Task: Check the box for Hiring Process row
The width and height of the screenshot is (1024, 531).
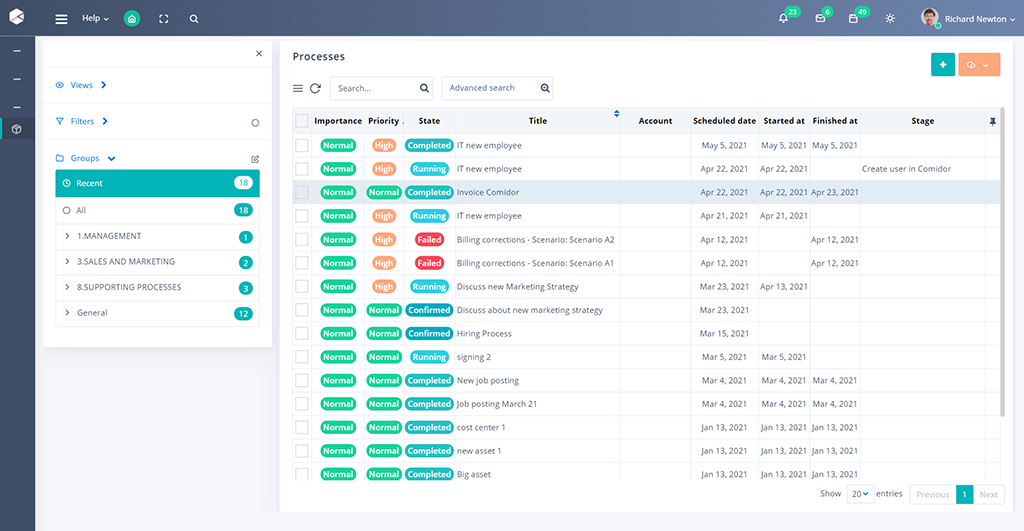Action: [302, 333]
